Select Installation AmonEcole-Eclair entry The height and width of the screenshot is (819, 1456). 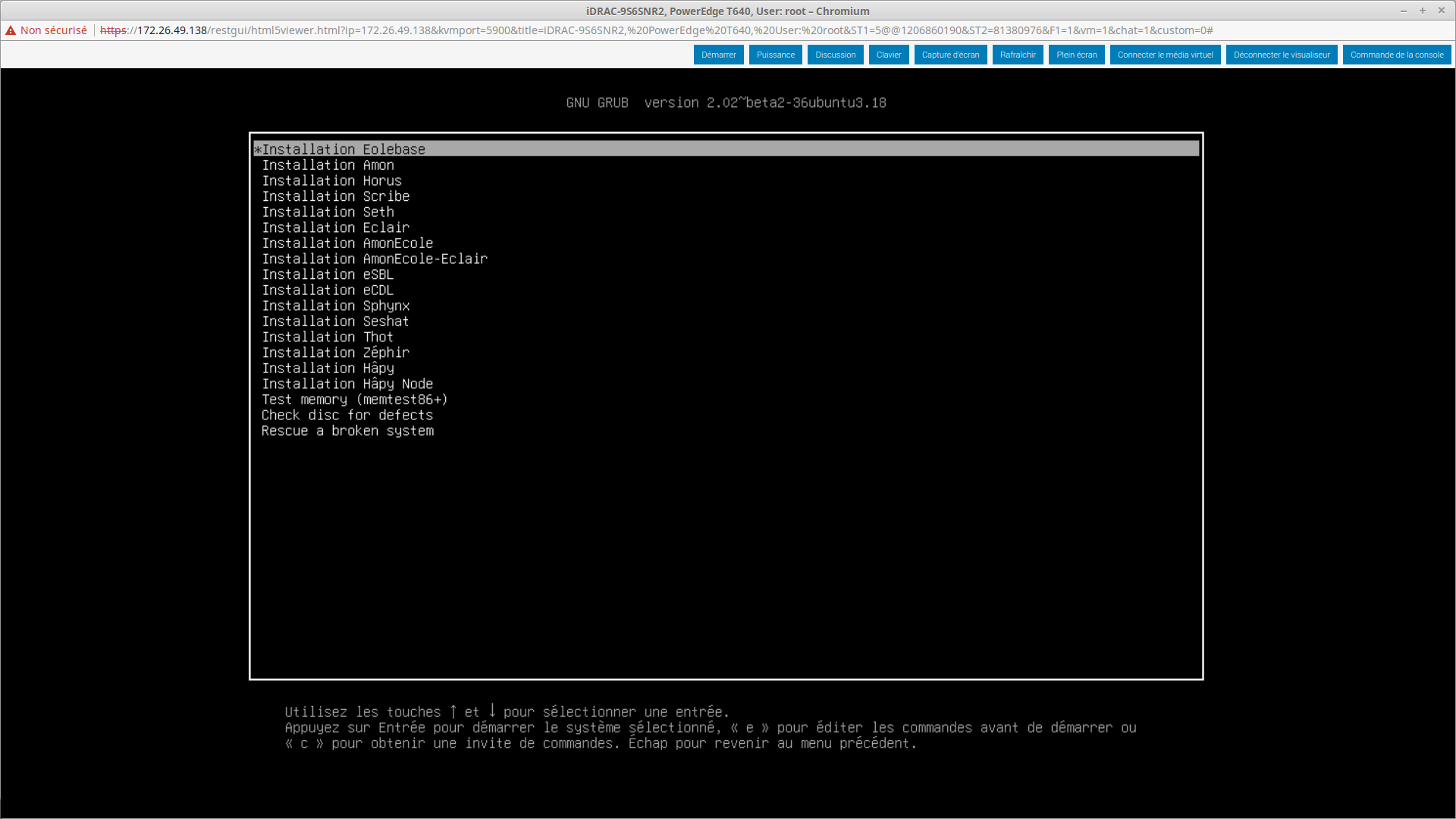375,259
